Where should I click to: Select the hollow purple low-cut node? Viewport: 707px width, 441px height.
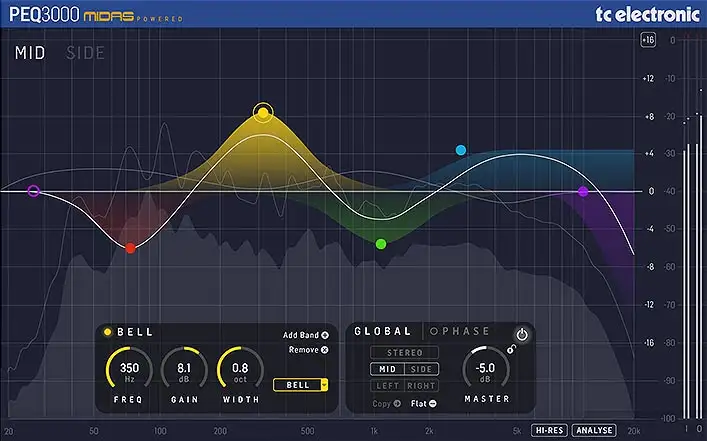pyautogui.click(x=33, y=191)
